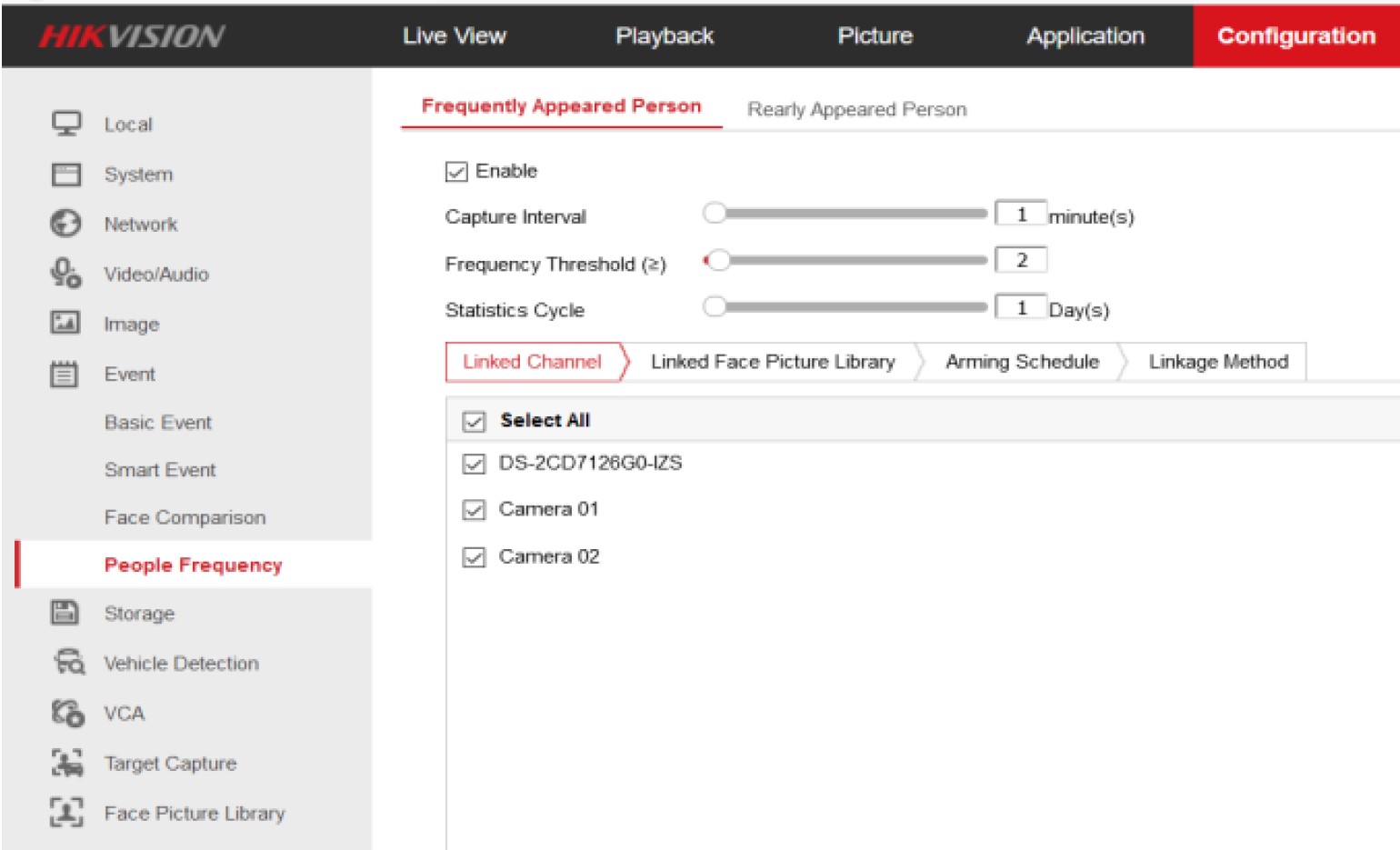Select the Network globe icon
The image size is (1400, 850).
click(x=65, y=224)
